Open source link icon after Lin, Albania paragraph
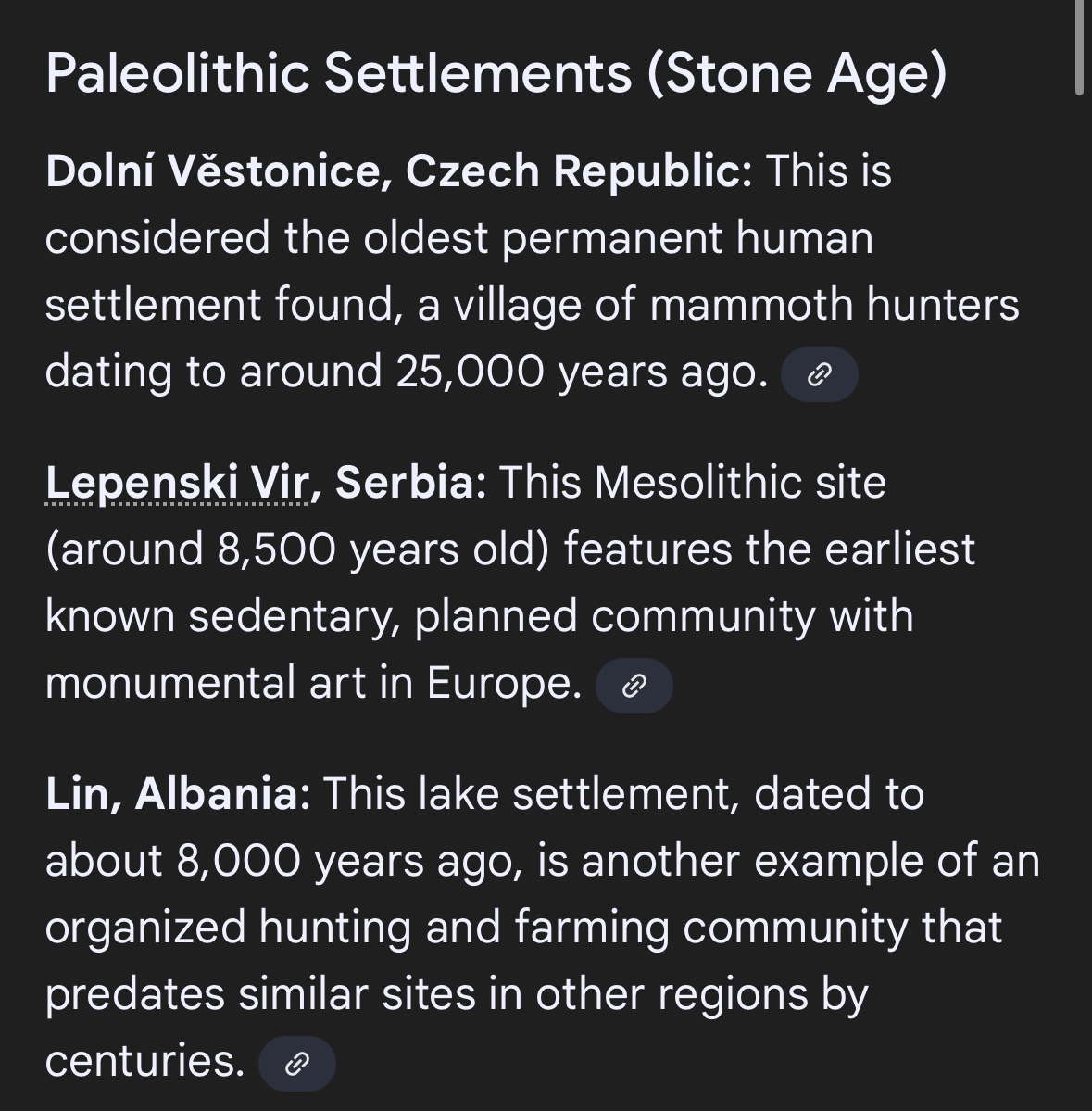Viewport: 1092px width, 1111px height. click(296, 1064)
